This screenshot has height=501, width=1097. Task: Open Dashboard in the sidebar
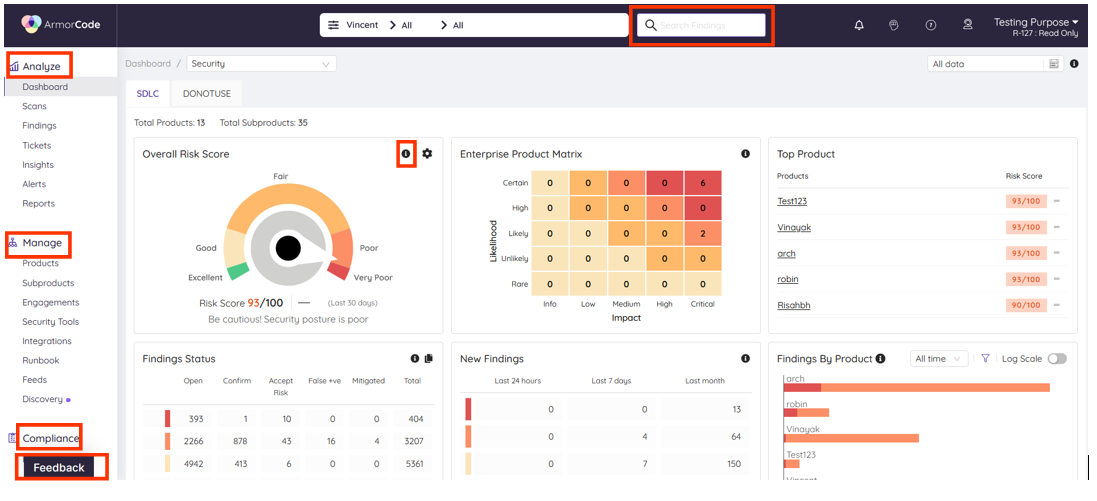(45, 87)
